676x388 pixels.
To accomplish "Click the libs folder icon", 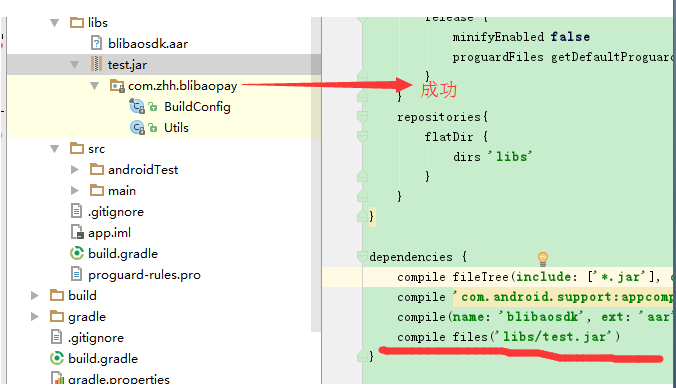I will (x=77, y=22).
